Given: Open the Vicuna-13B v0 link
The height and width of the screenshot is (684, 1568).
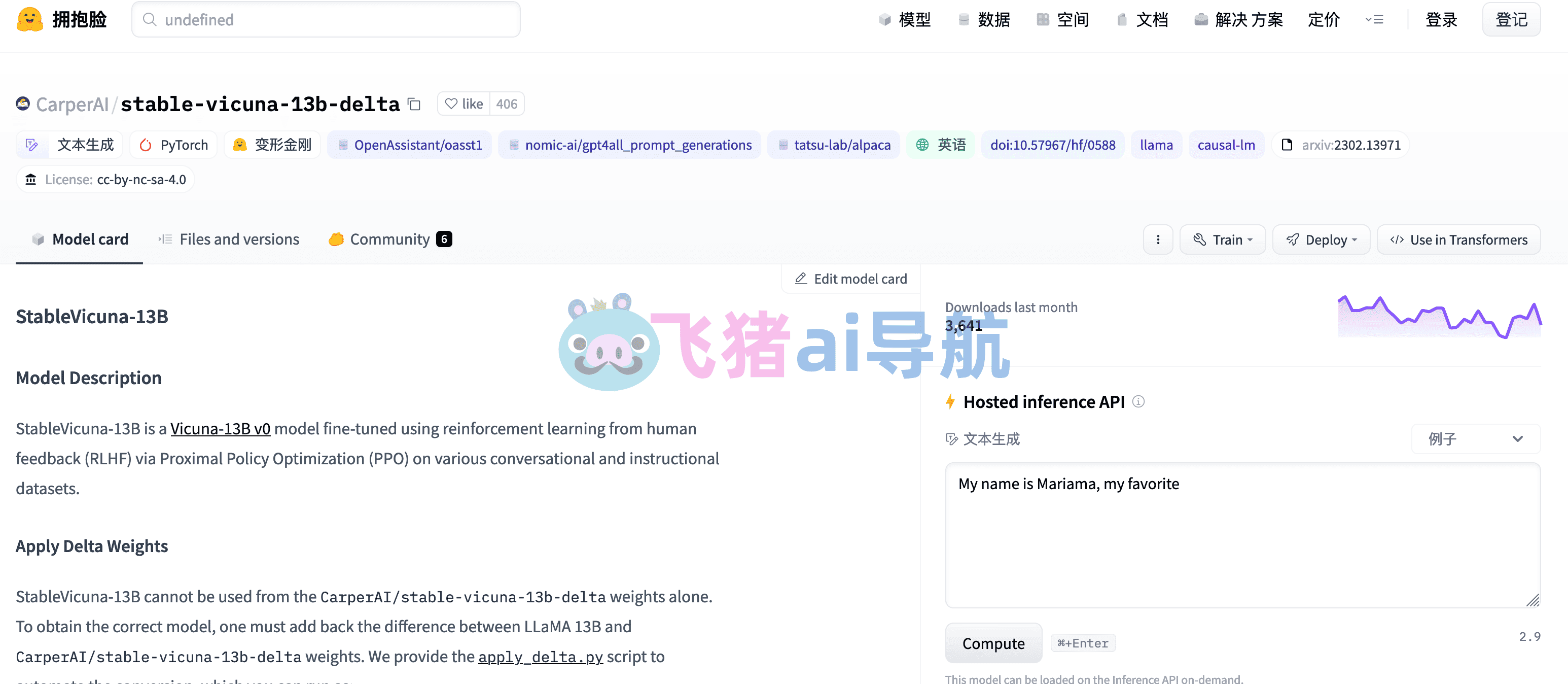Looking at the screenshot, I should [221, 428].
